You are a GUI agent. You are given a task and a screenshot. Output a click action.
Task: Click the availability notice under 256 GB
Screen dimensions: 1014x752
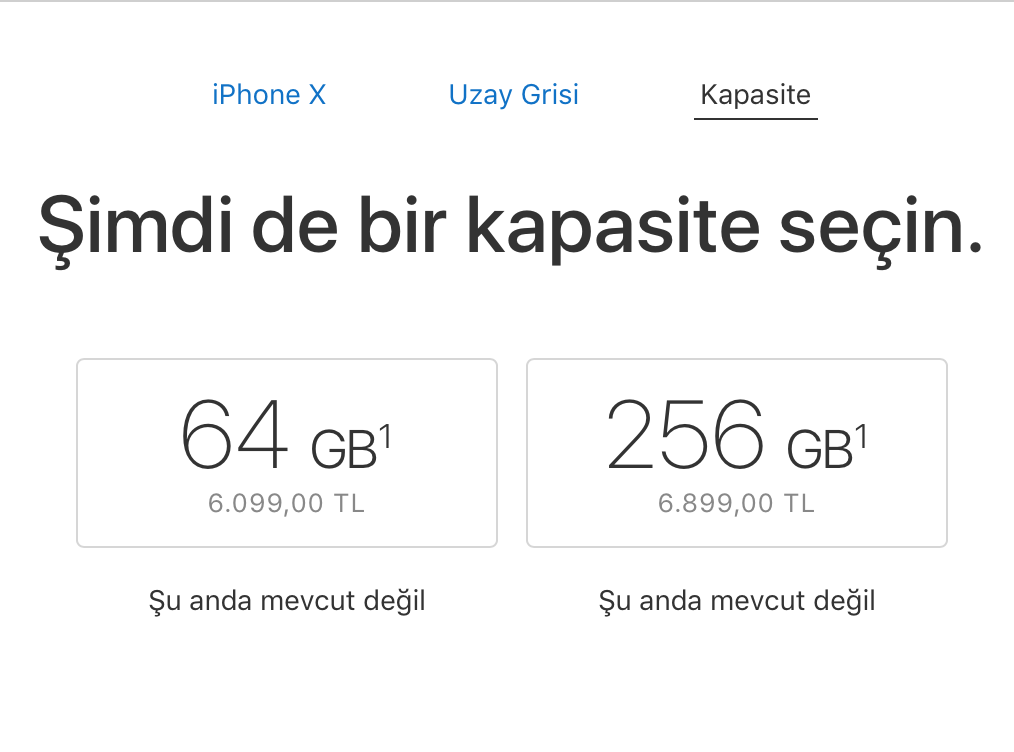[737, 601]
